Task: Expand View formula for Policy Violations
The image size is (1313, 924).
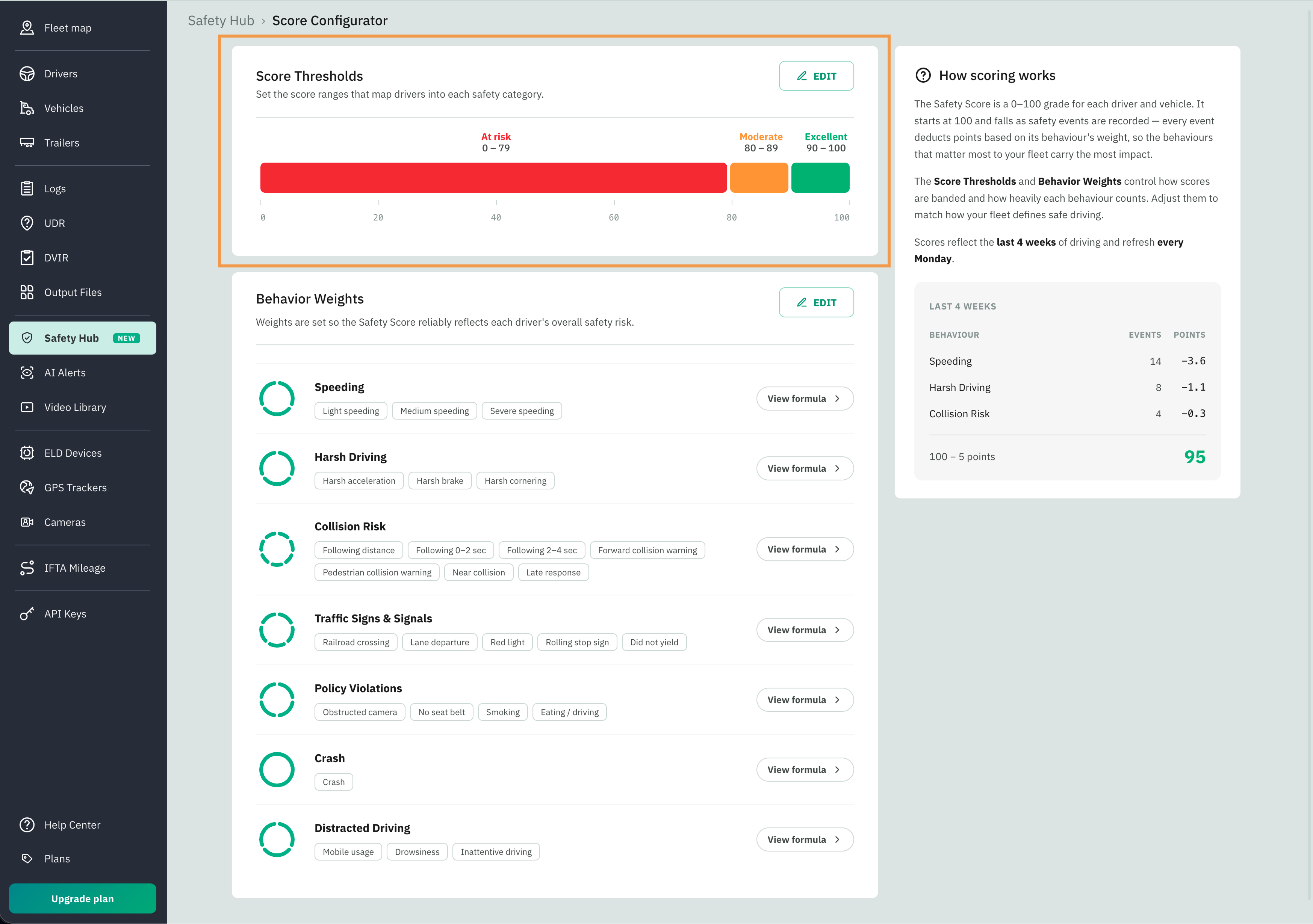Action: pos(805,699)
